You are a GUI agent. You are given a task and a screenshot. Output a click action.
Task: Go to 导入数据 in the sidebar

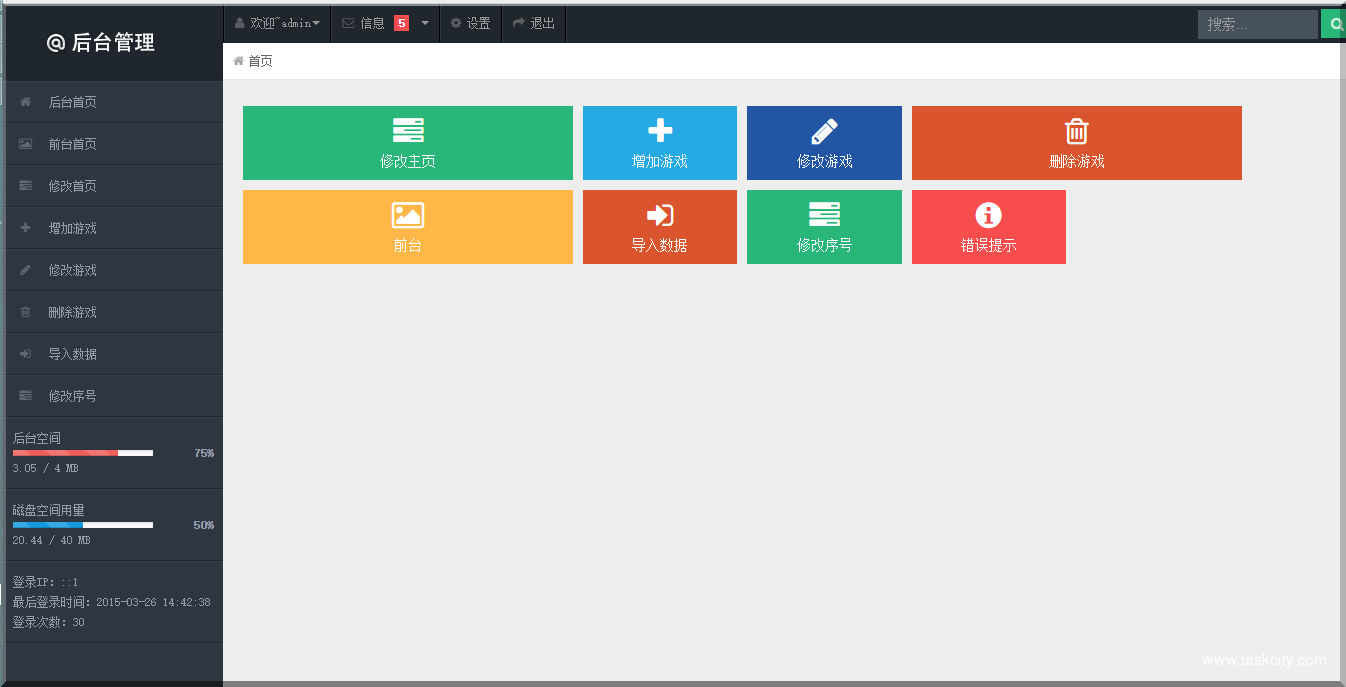pos(73,354)
